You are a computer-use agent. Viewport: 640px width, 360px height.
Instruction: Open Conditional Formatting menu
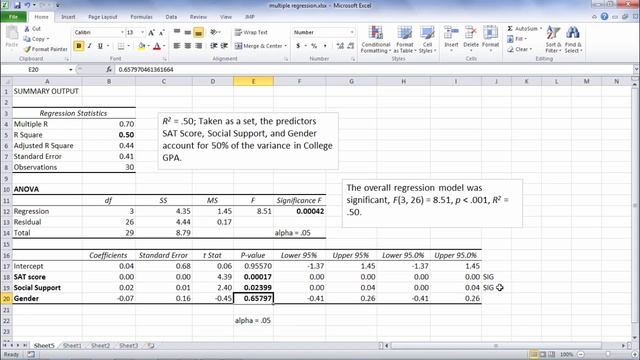point(376,39)
